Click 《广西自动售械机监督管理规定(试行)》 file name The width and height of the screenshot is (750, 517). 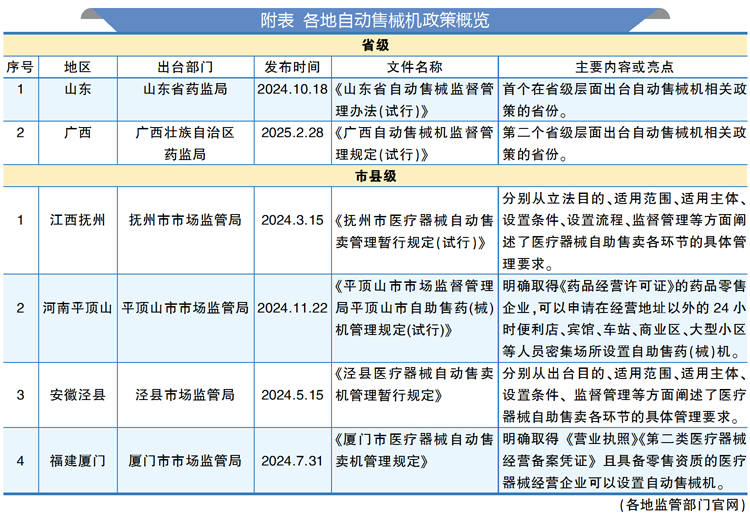(414, 143)
